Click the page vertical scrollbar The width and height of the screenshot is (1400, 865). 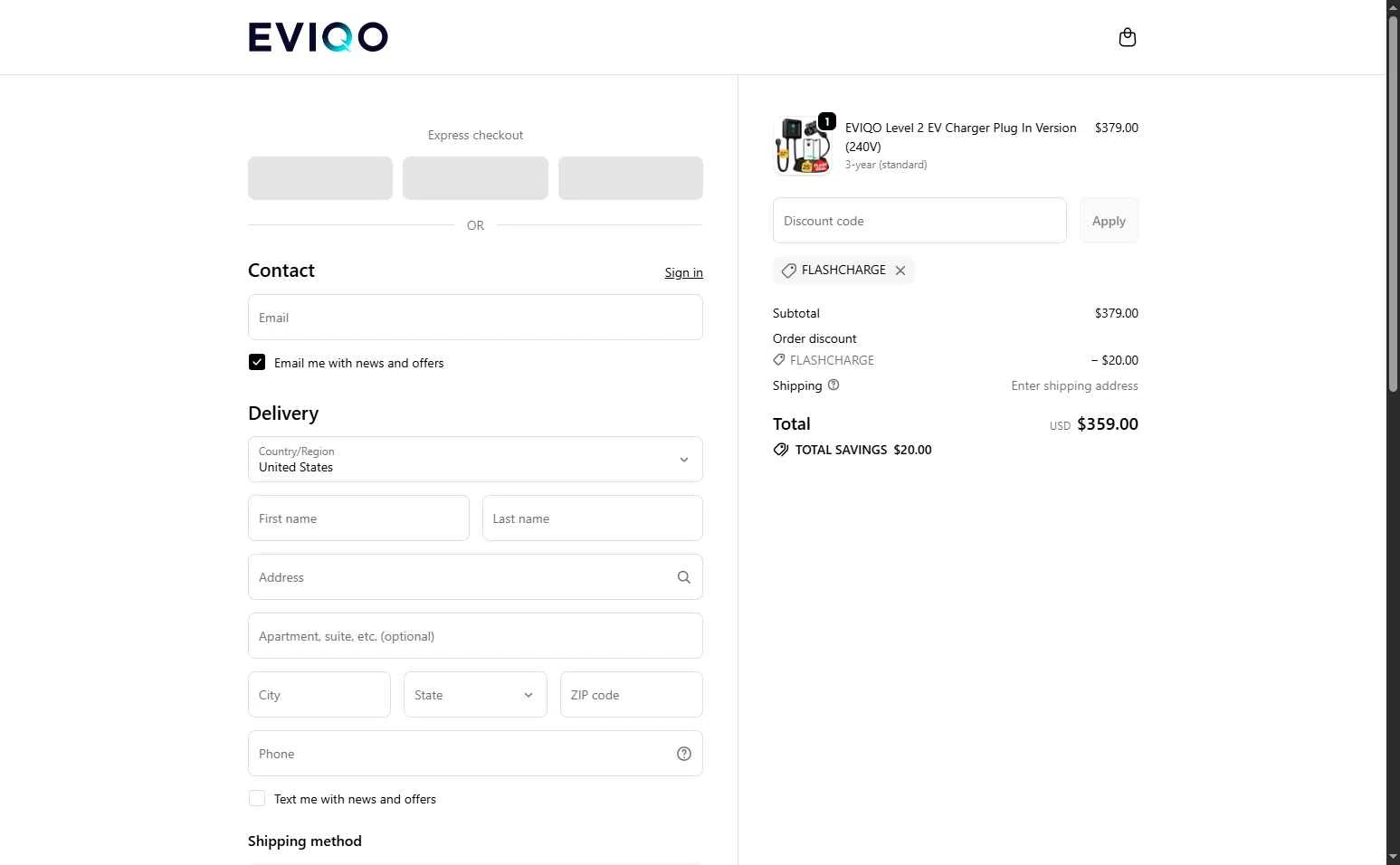coord(1393,204)
